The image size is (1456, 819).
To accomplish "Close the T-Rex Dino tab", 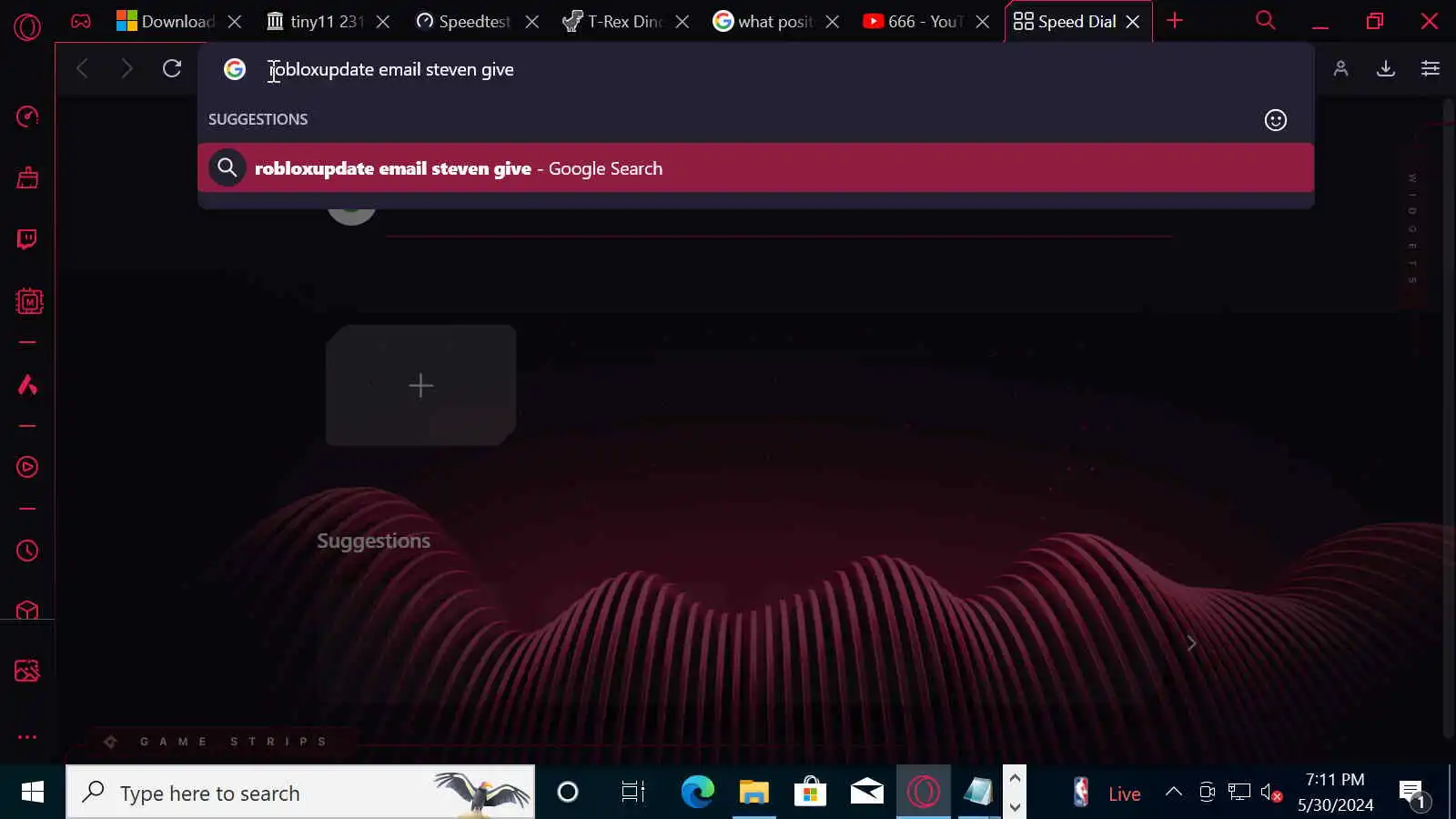I will (682, 21).
